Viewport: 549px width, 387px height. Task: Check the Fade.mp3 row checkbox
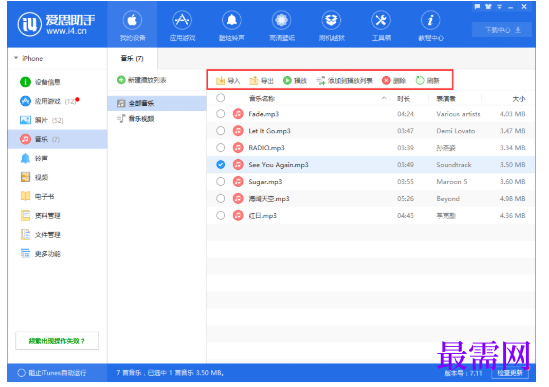click(221, 114)
